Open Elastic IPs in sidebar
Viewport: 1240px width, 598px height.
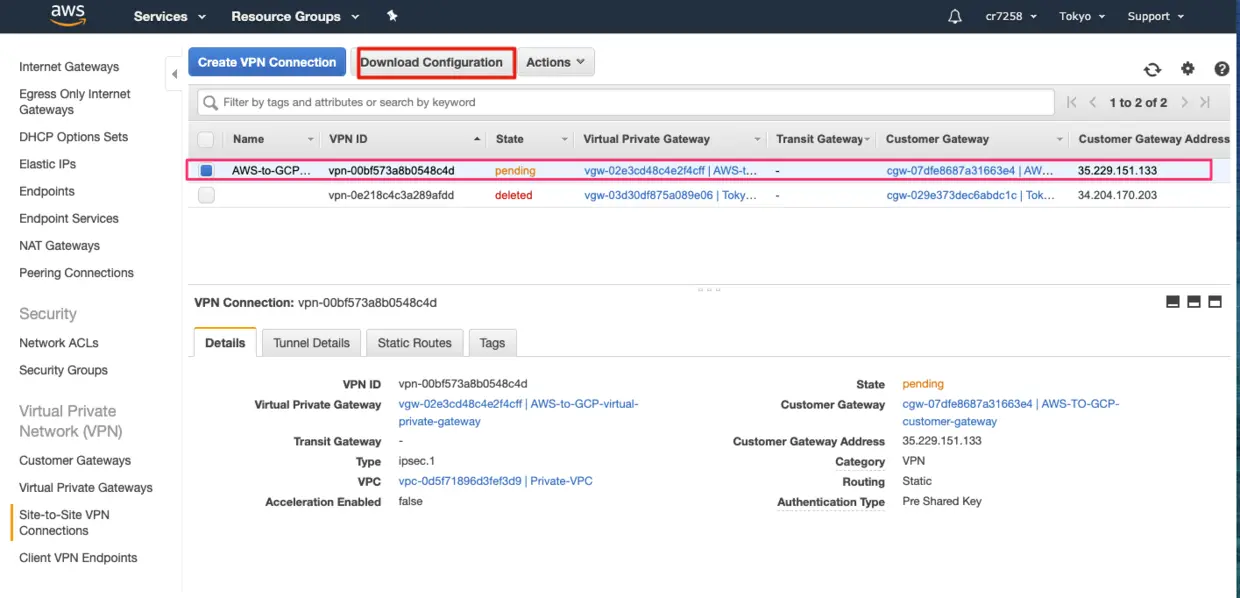coord(47,164)
